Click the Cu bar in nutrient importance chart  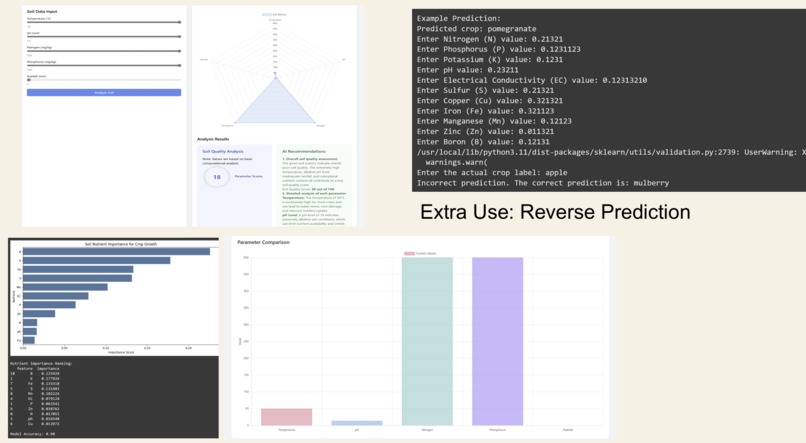[29, 340]
